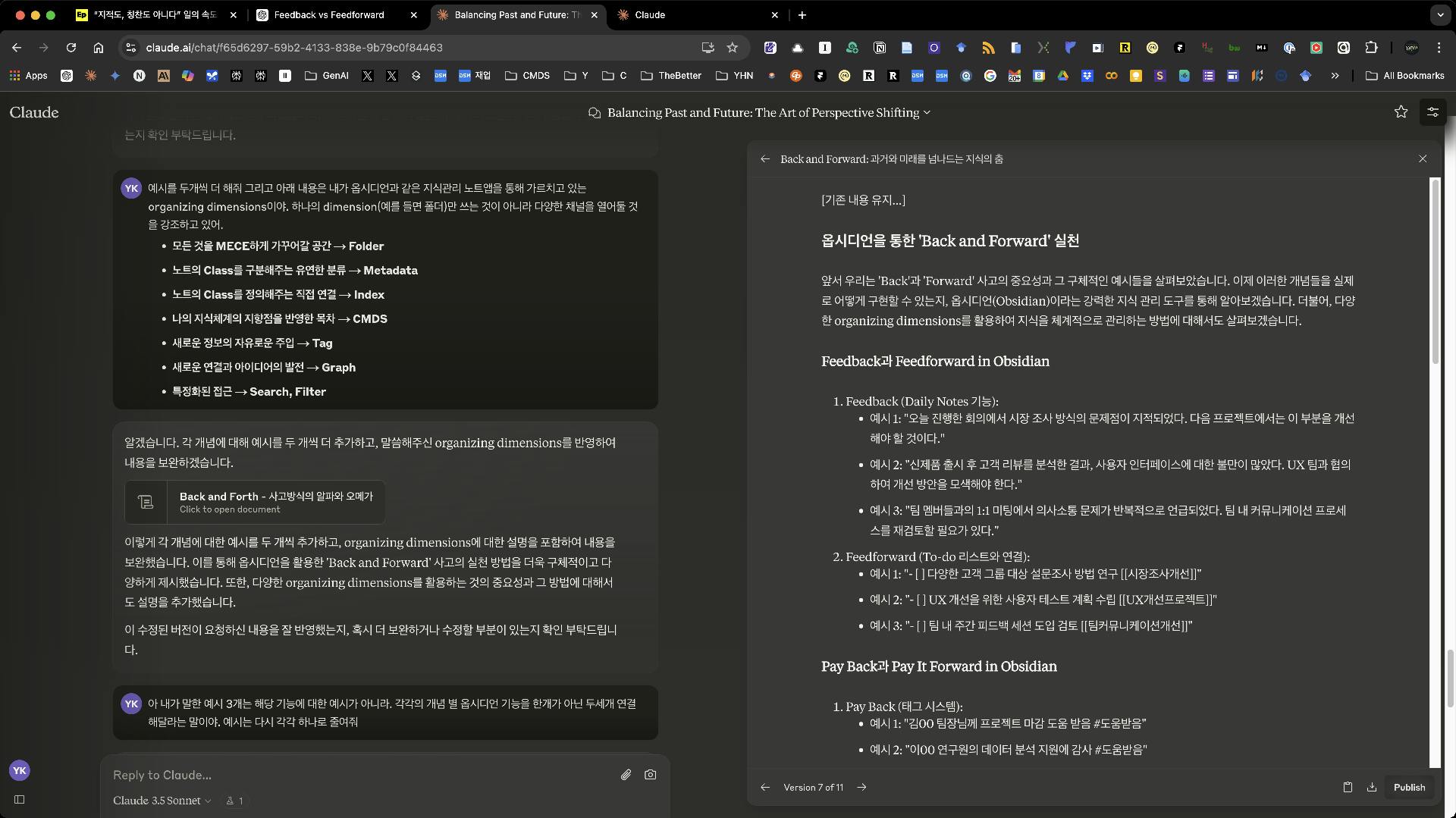This screenshot has width=1456, height=818.
Task: Toggle the sidebar panel open
Action: (x=20, y=799)
